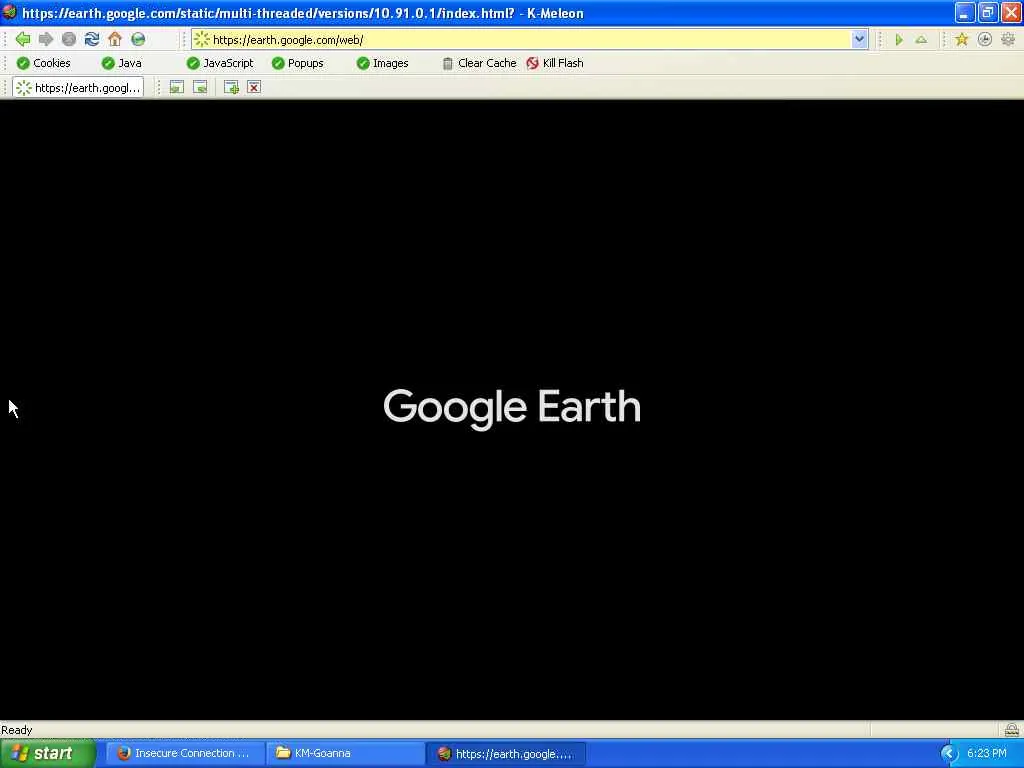Click the grey Forward arrow
Image resolution: width=1024 pixels, height=768 pixels.
click(x=46, y=39)
